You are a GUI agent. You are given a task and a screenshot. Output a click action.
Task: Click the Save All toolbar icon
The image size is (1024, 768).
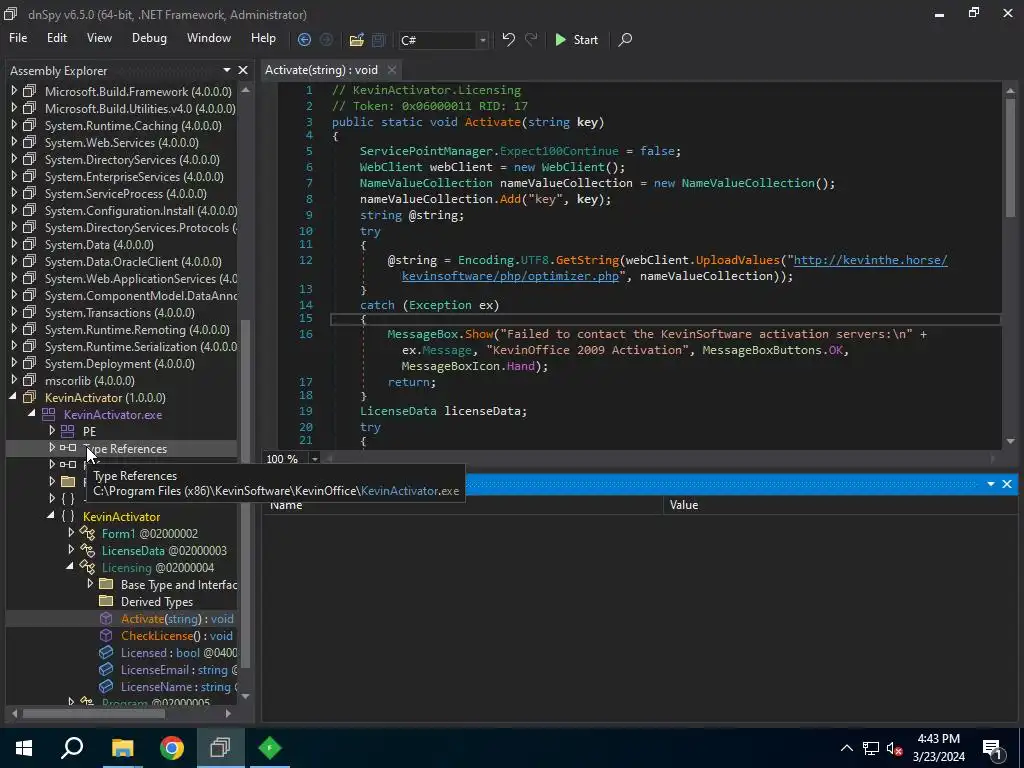tap(378, 40)
